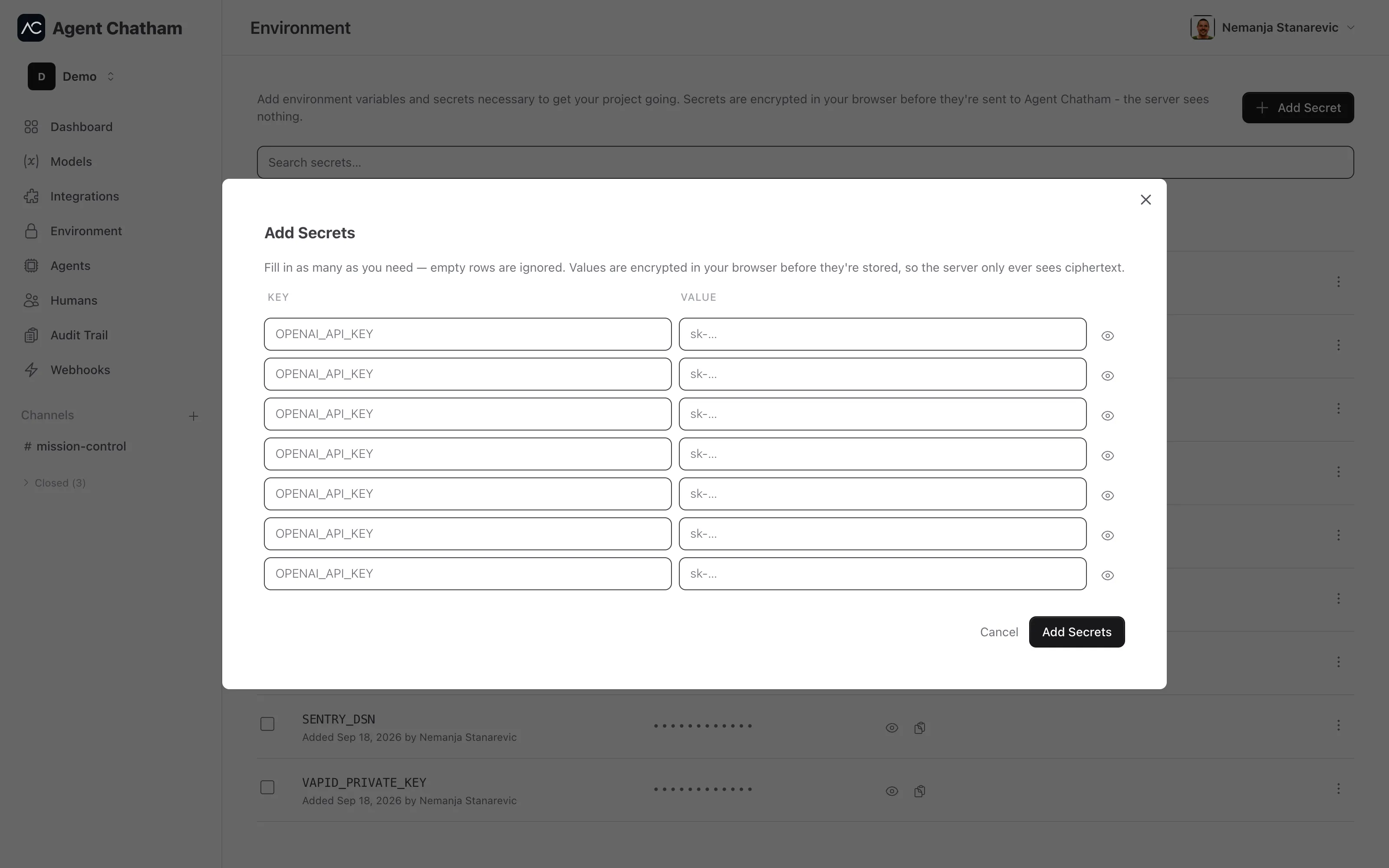Reveal the value in the sixth row
This screenshot has height=868, width=1389.
[1107, 535]
